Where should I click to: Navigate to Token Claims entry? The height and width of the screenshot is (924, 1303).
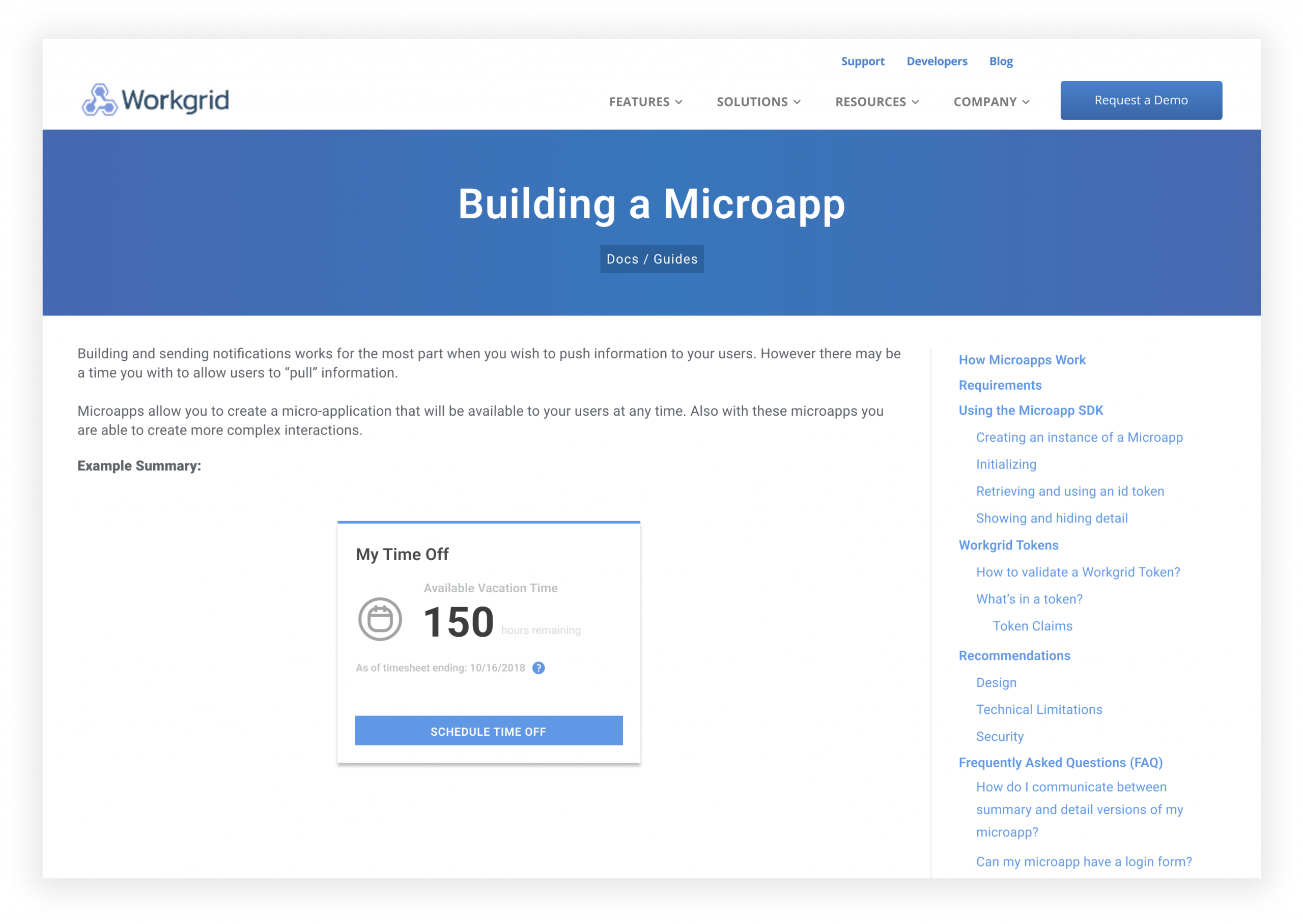click(x=1032, y=626)
